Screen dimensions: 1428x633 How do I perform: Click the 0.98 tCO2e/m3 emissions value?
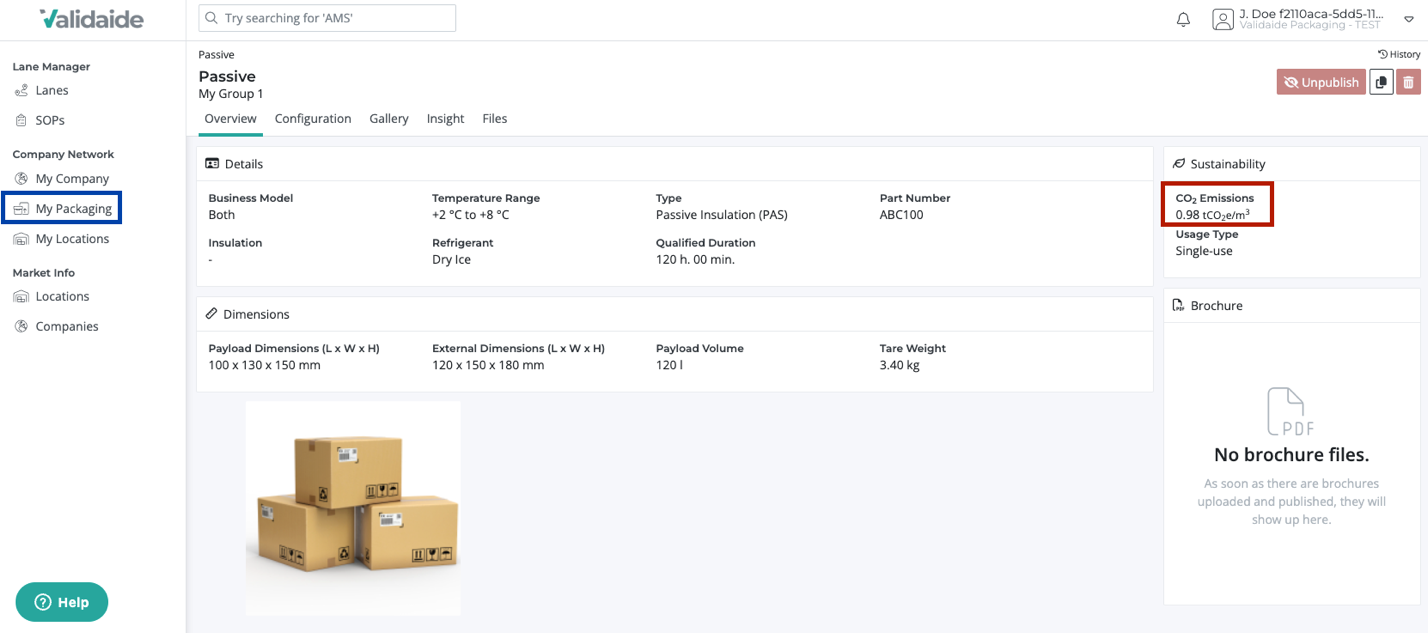[x=1213, y=214]
